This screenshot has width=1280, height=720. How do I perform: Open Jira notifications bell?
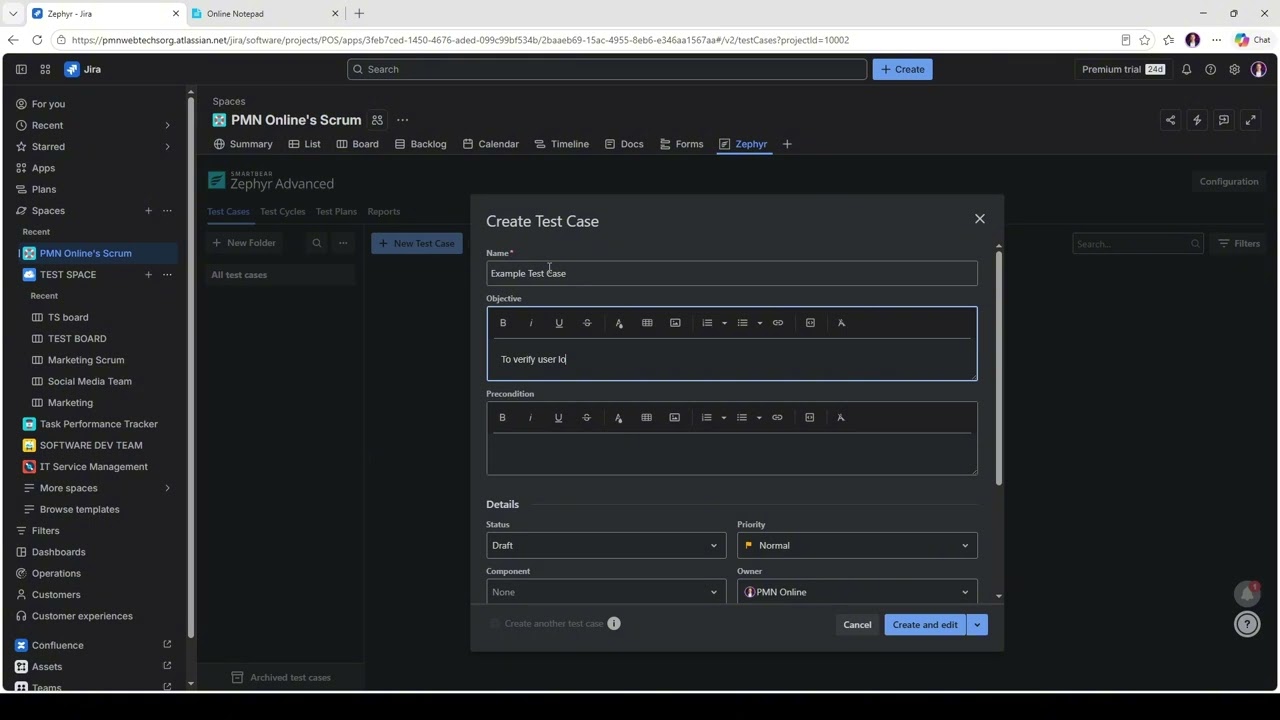click(x=1186, y=69)
